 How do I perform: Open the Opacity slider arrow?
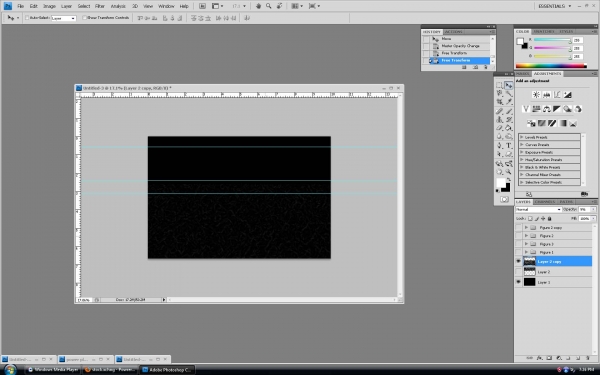click(x=593, y=209)
